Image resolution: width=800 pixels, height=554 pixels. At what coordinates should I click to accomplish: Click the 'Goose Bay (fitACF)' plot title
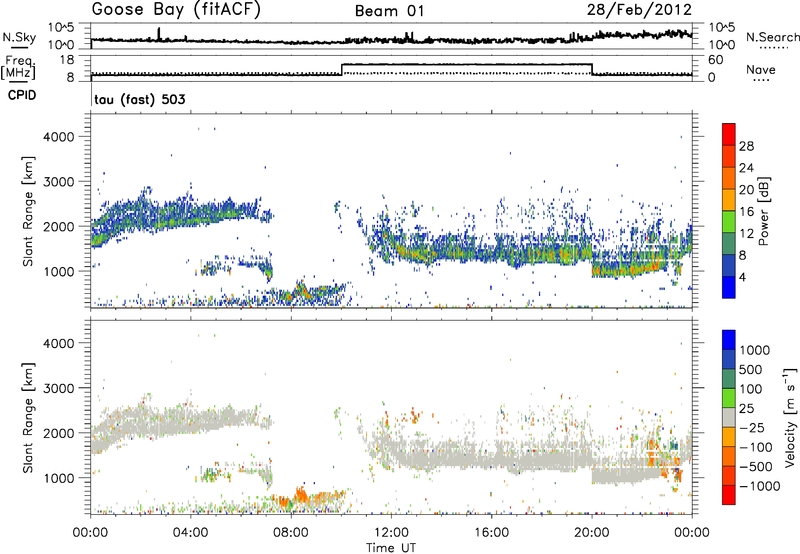click(x=176, y=10)
